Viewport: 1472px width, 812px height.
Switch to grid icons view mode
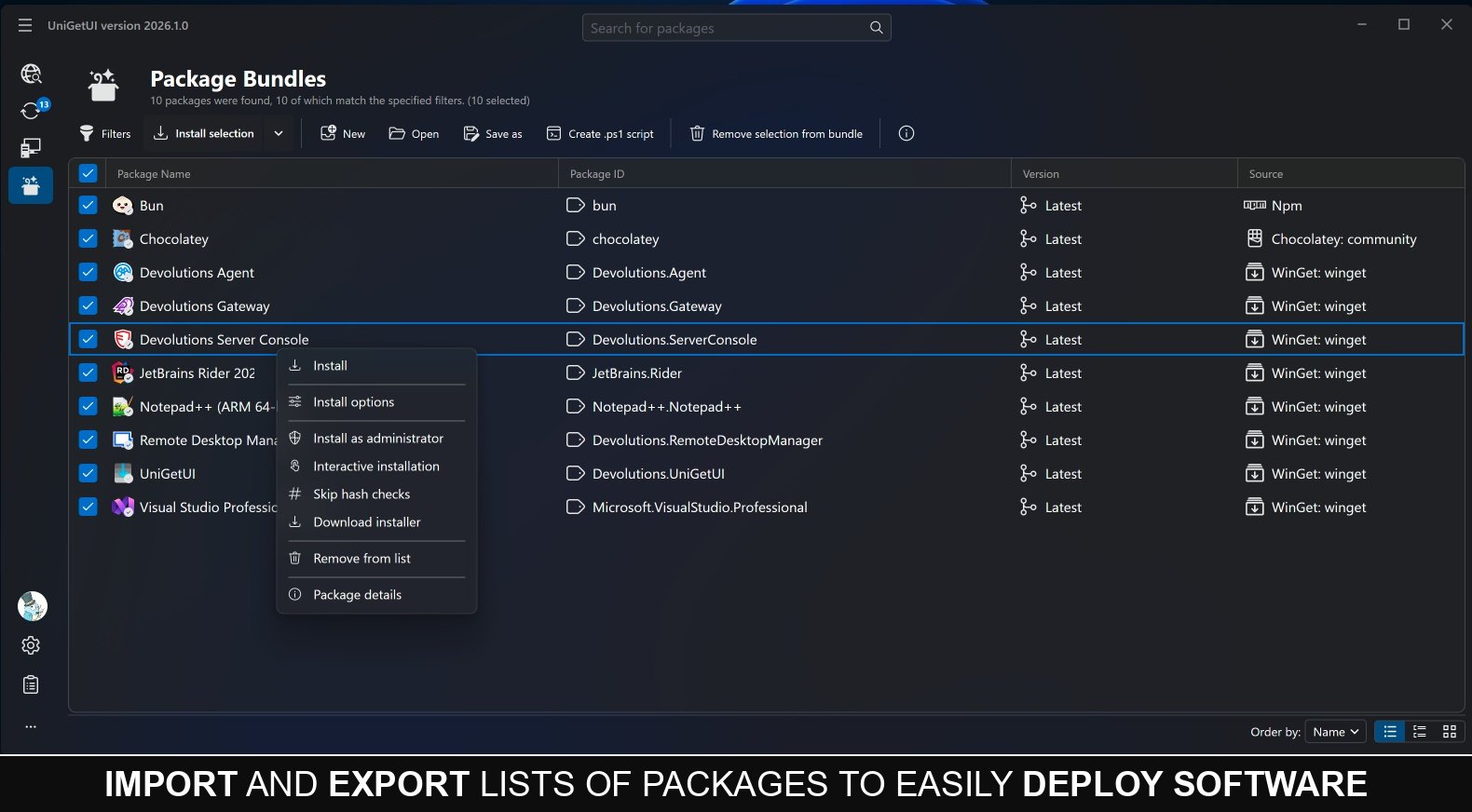[x=1449, y=732]
